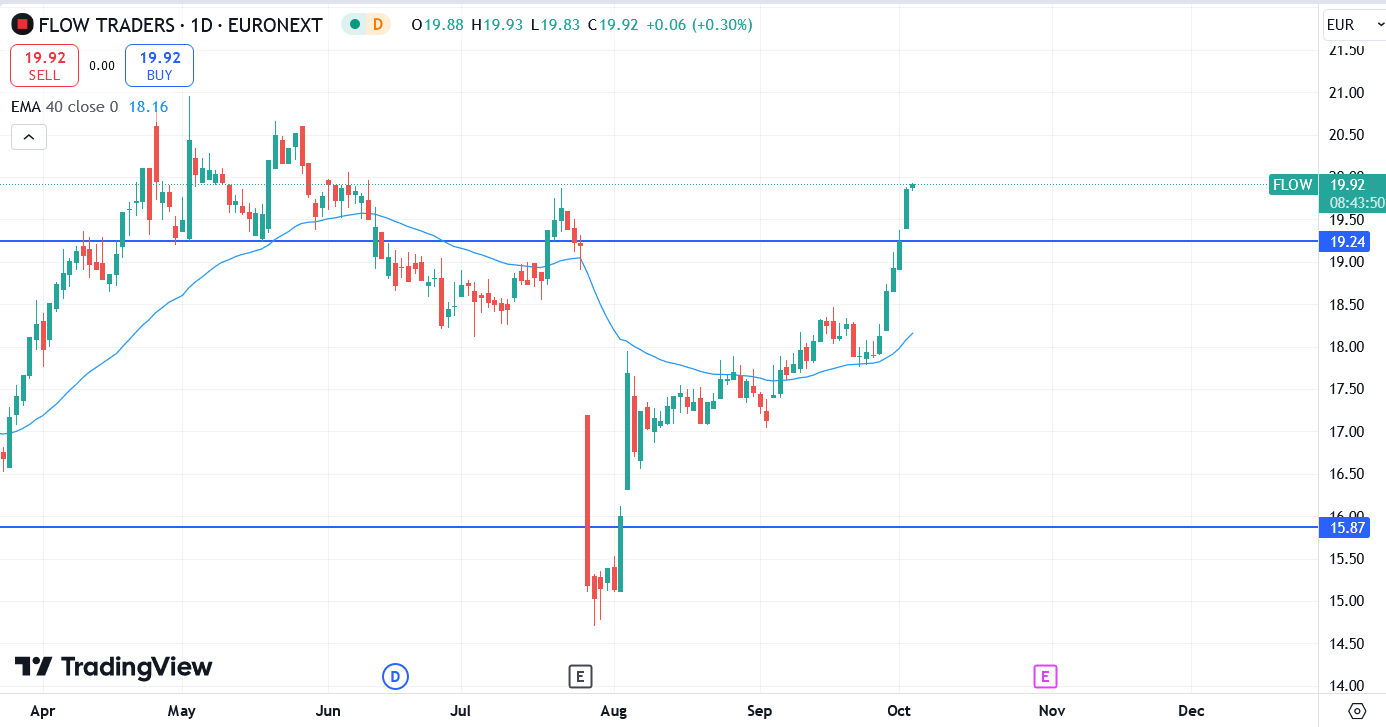Screen dimensions: 1386x727
Task: Click the FLOW last-price label
Action: [x=1292, y=184]
